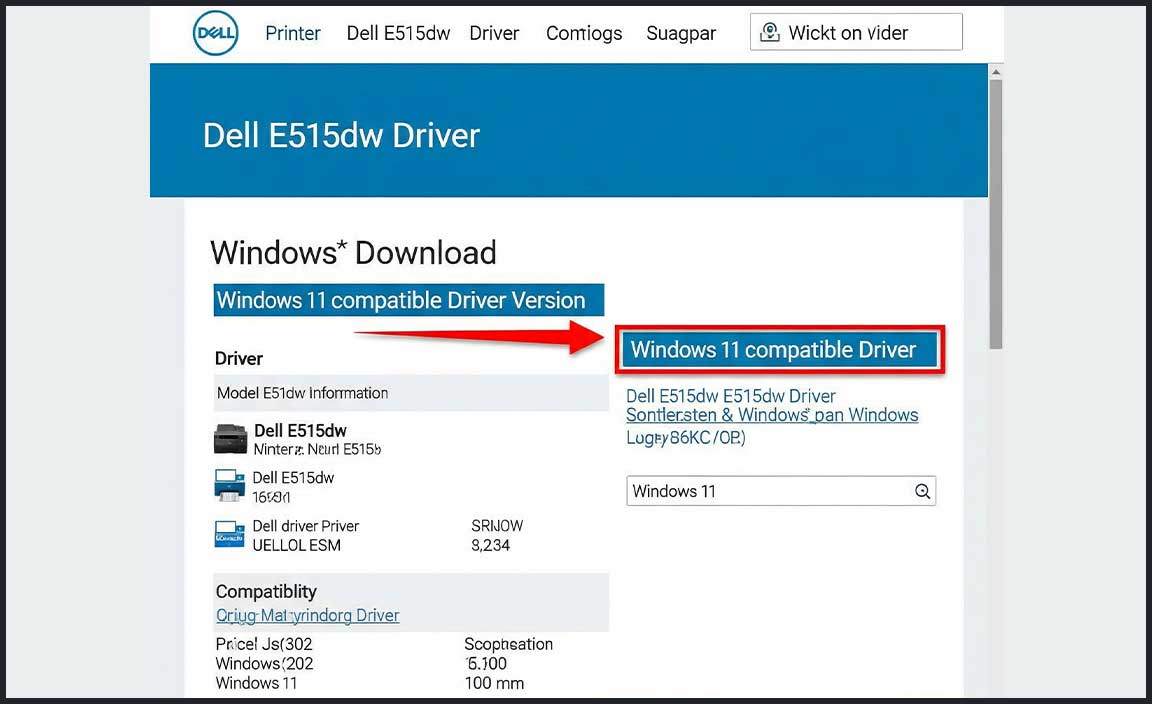Click the 'UELLOL ESM' text

(x=296, y=545)
